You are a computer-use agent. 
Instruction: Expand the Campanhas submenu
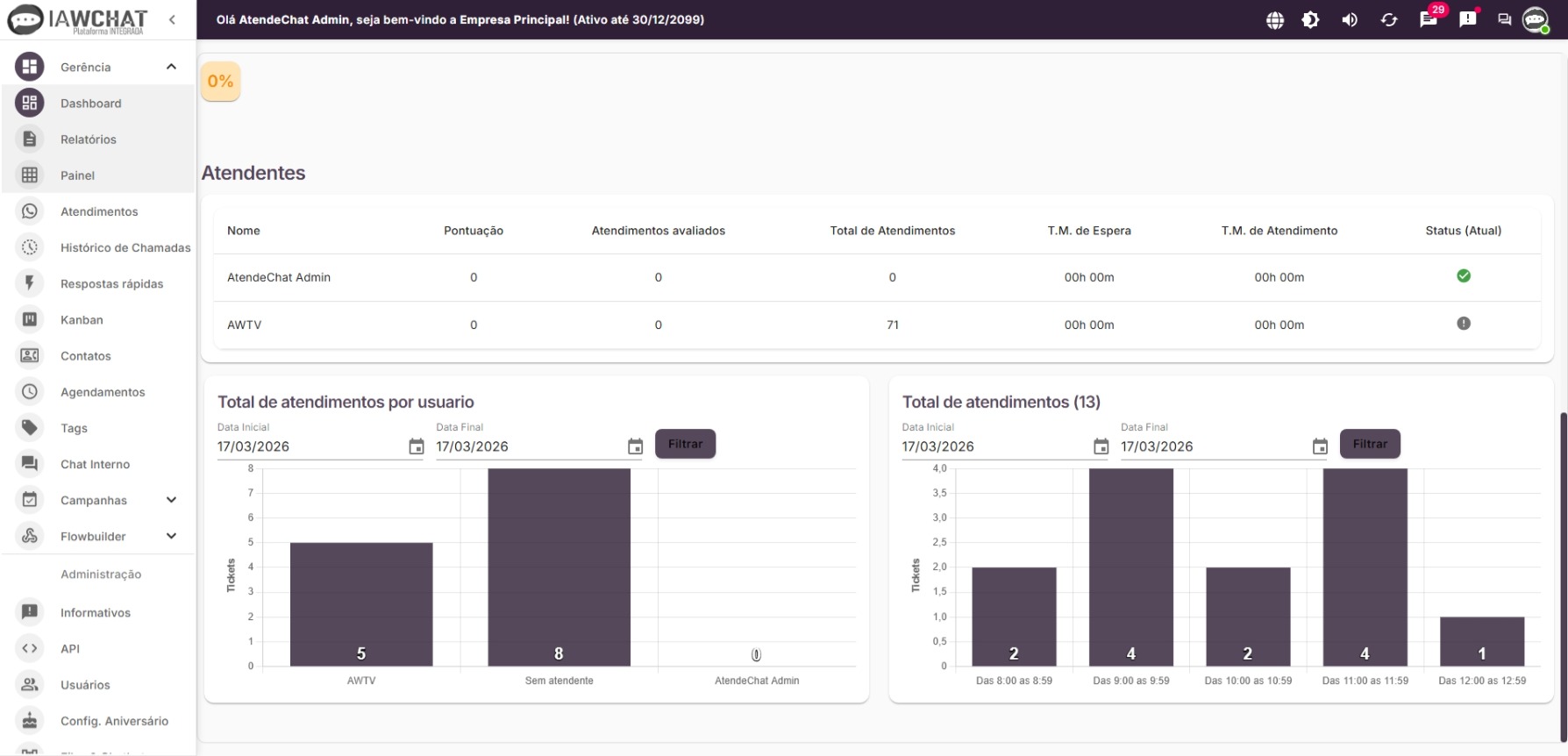point(171,500)
